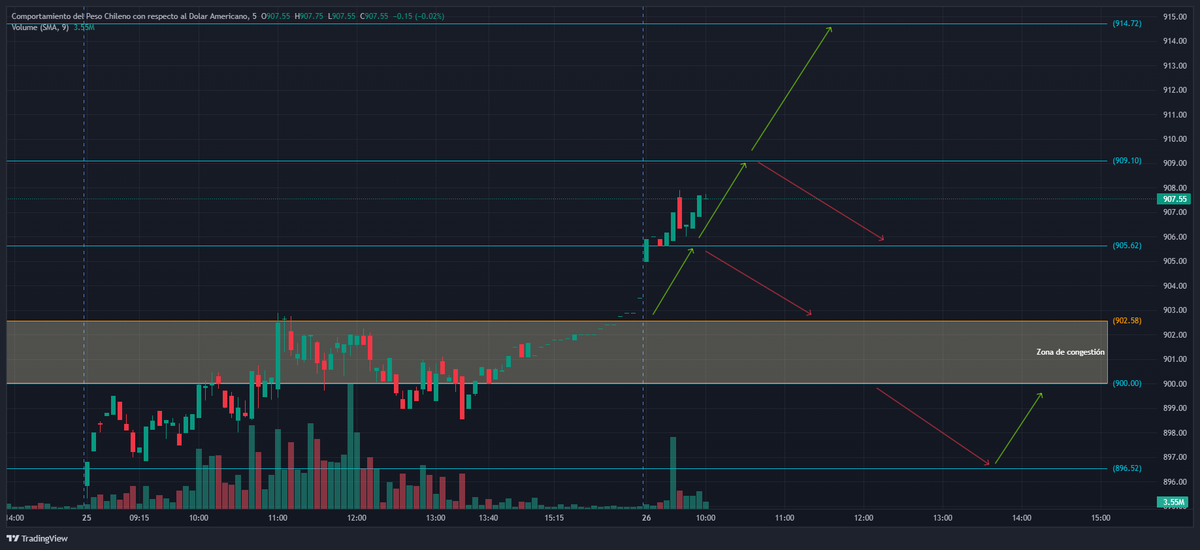The image size is (1200, 550).
Task: Click the Volume (SMA, 9) indicator label
Action: click(x=41, y=27)
